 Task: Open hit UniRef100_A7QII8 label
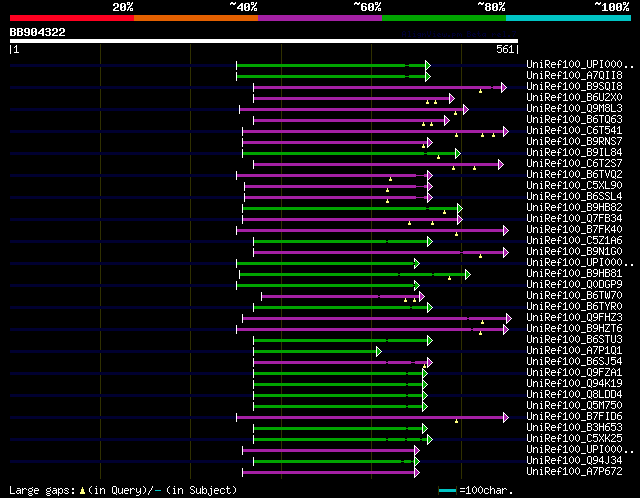pyautogui.click(x=574, y=76)
